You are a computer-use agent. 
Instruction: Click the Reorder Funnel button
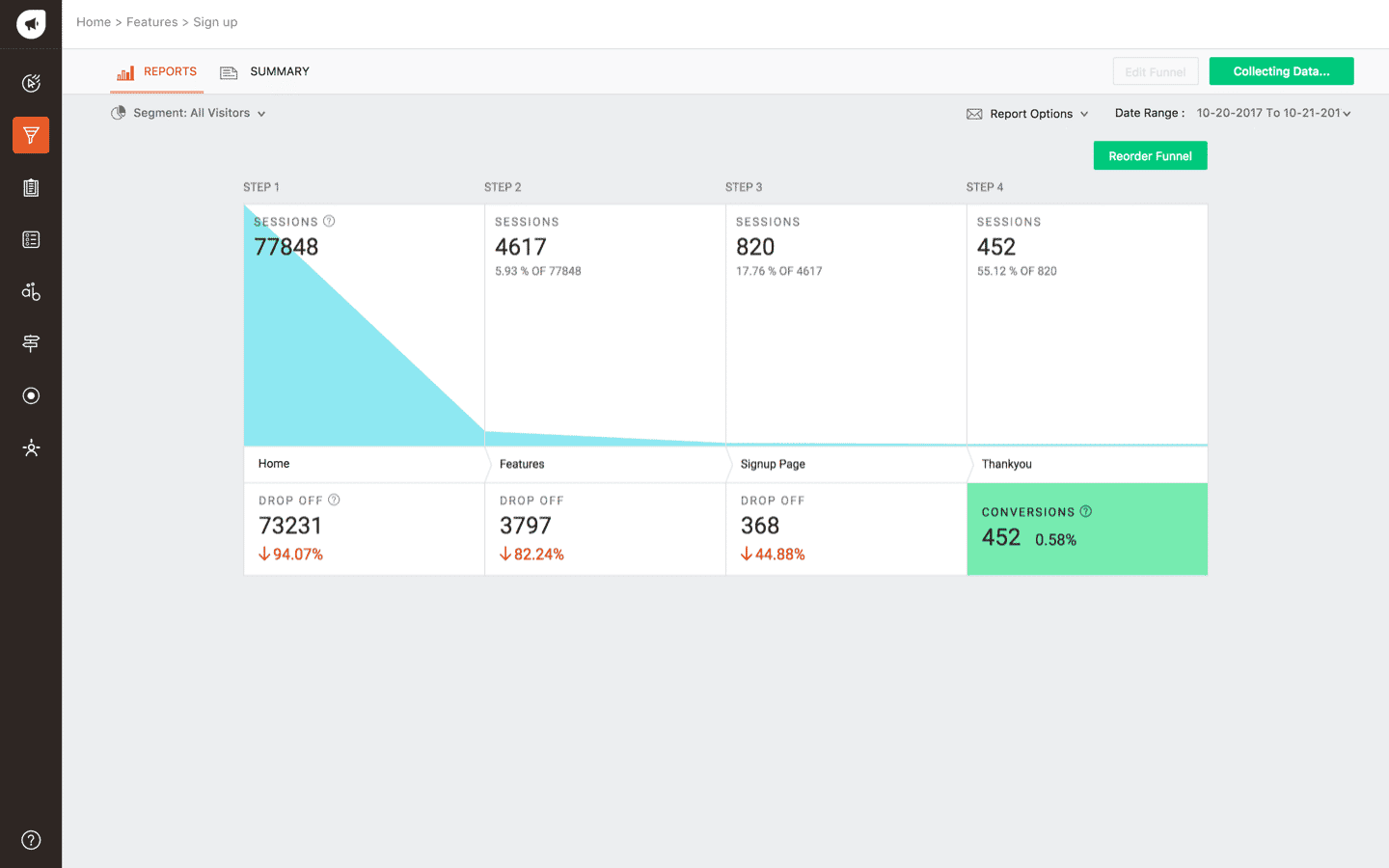coord(1150,156)
